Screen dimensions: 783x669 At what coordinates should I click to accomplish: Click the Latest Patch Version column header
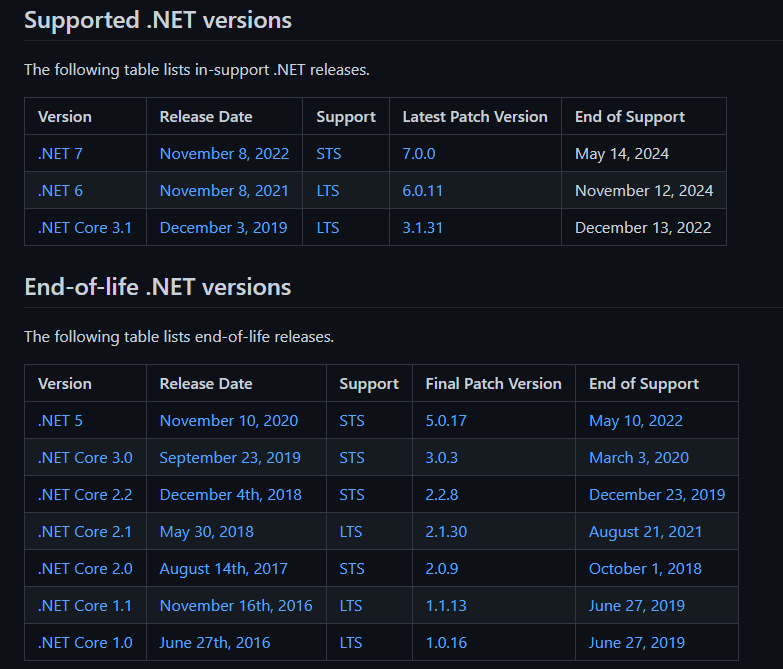pyautogui.click(x=475, y=117)
